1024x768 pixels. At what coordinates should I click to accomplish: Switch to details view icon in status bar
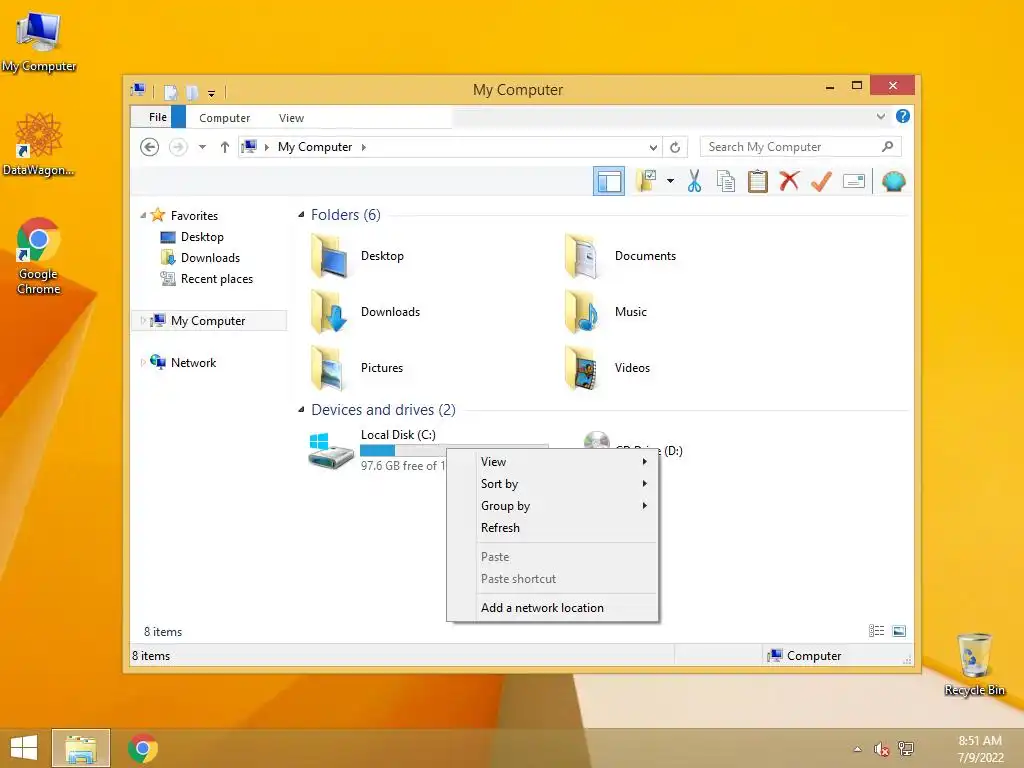876,631
